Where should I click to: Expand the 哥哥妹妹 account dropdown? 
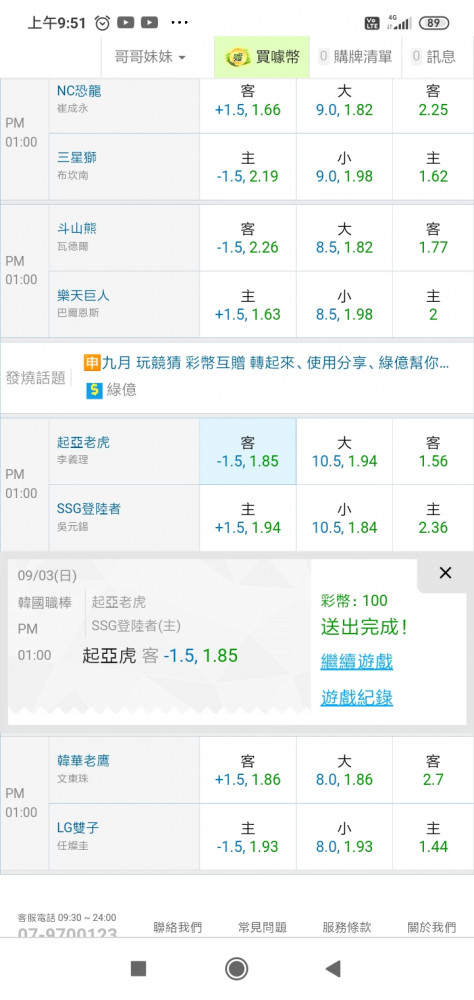pos(150,57)
